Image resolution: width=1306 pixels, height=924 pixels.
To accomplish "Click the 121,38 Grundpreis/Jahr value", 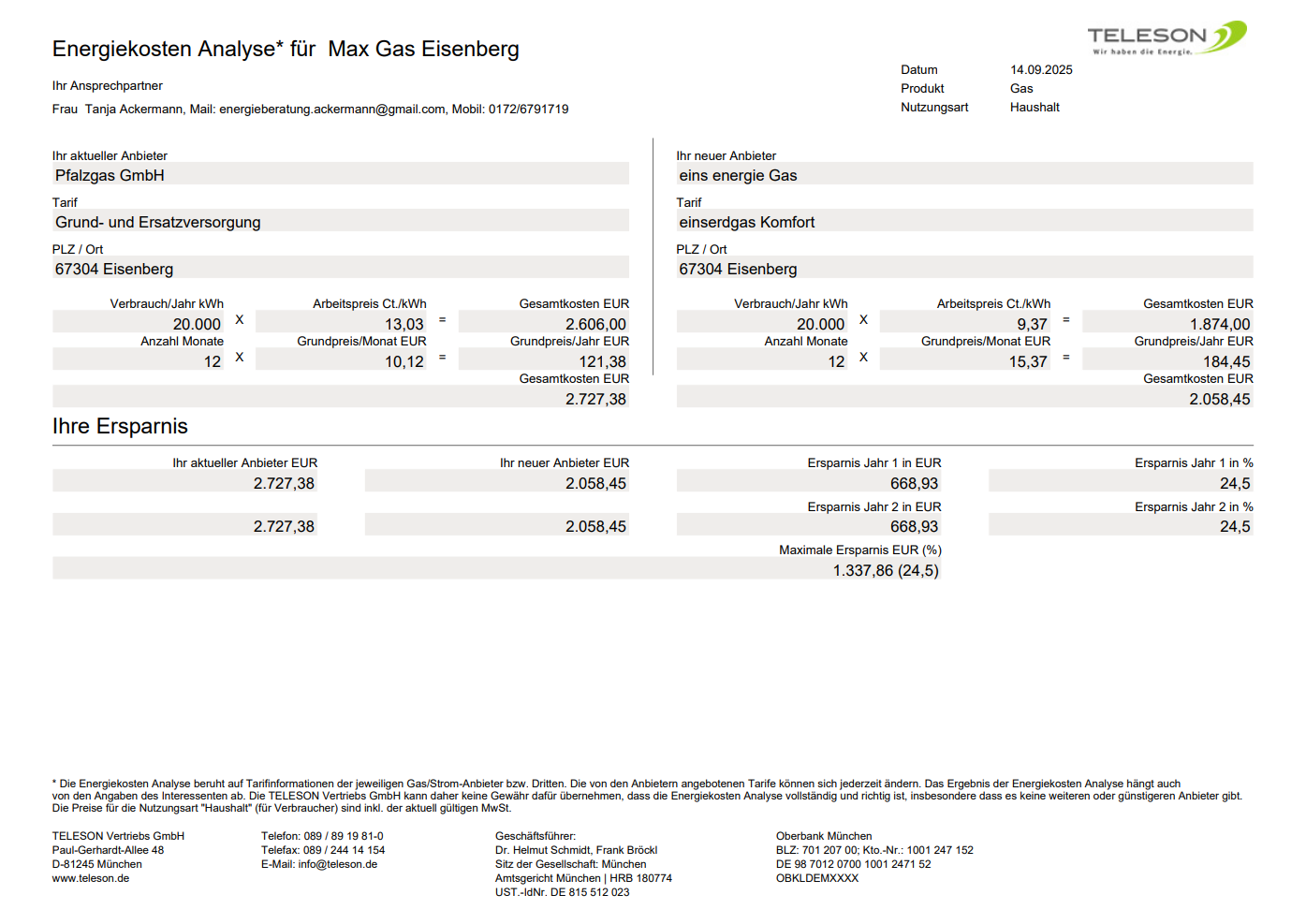I will tap(602, 361).
